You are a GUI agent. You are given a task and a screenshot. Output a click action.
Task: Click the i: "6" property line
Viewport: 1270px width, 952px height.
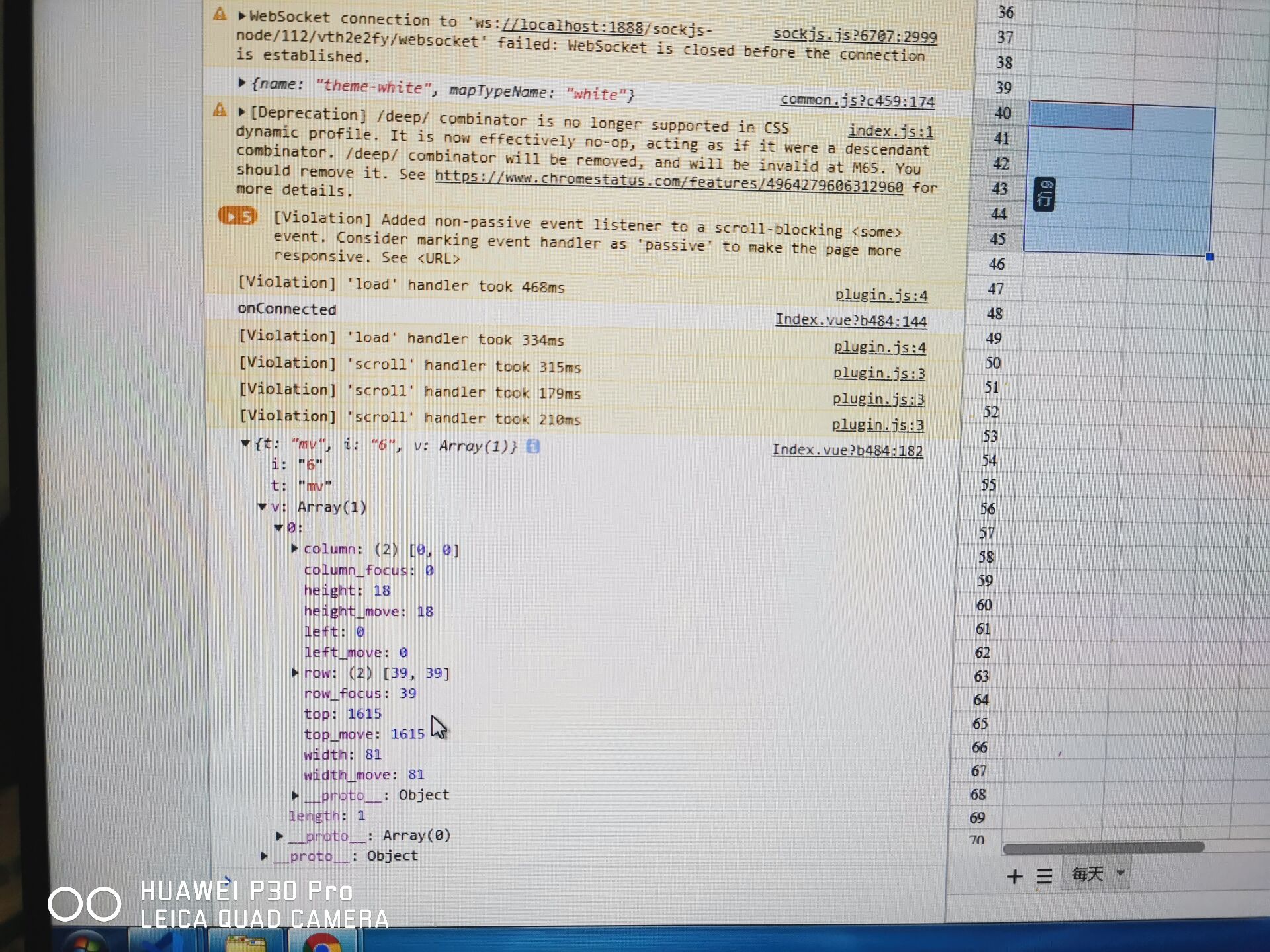point(296,465)
